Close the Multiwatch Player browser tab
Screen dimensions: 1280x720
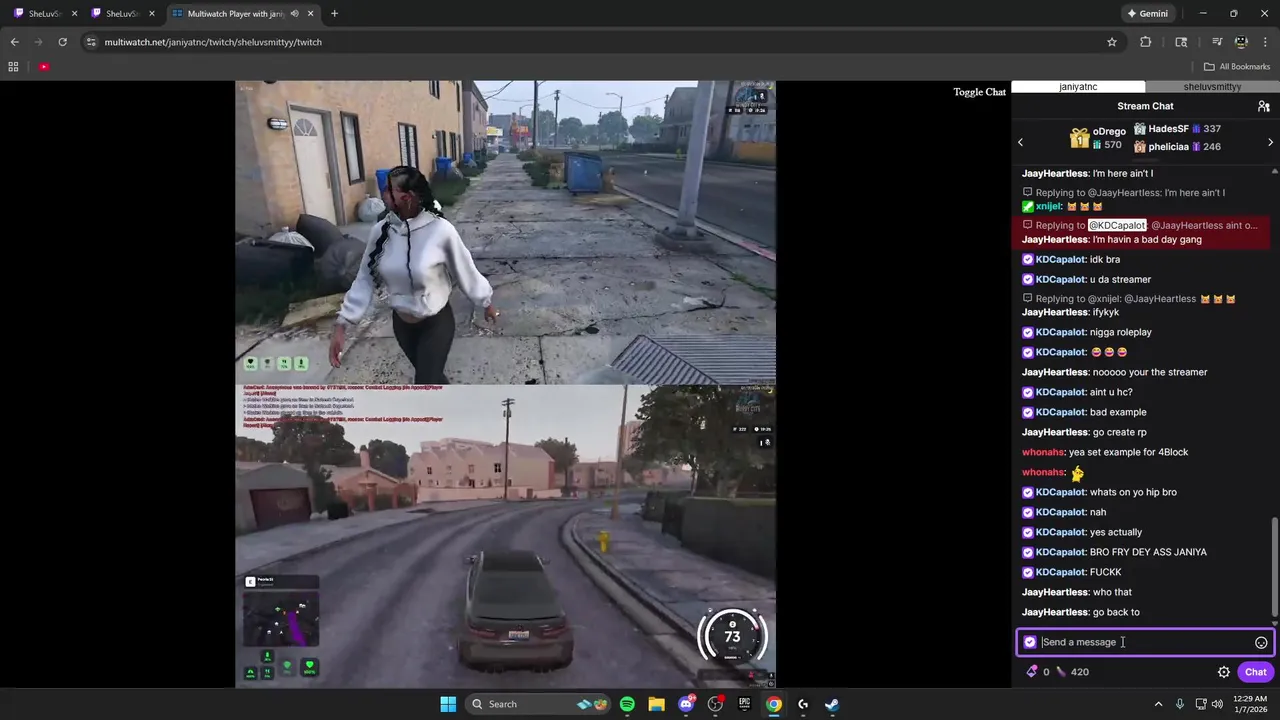pyautogui.click(x=311, y=14)
